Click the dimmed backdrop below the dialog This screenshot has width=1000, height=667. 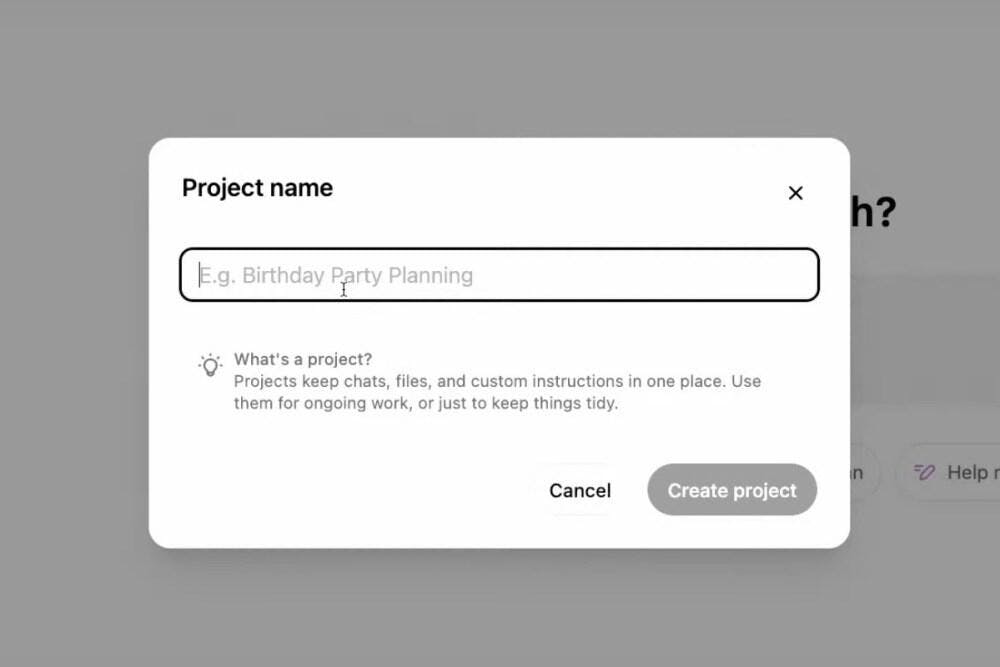pyautogui.click(x=500, y=608)
